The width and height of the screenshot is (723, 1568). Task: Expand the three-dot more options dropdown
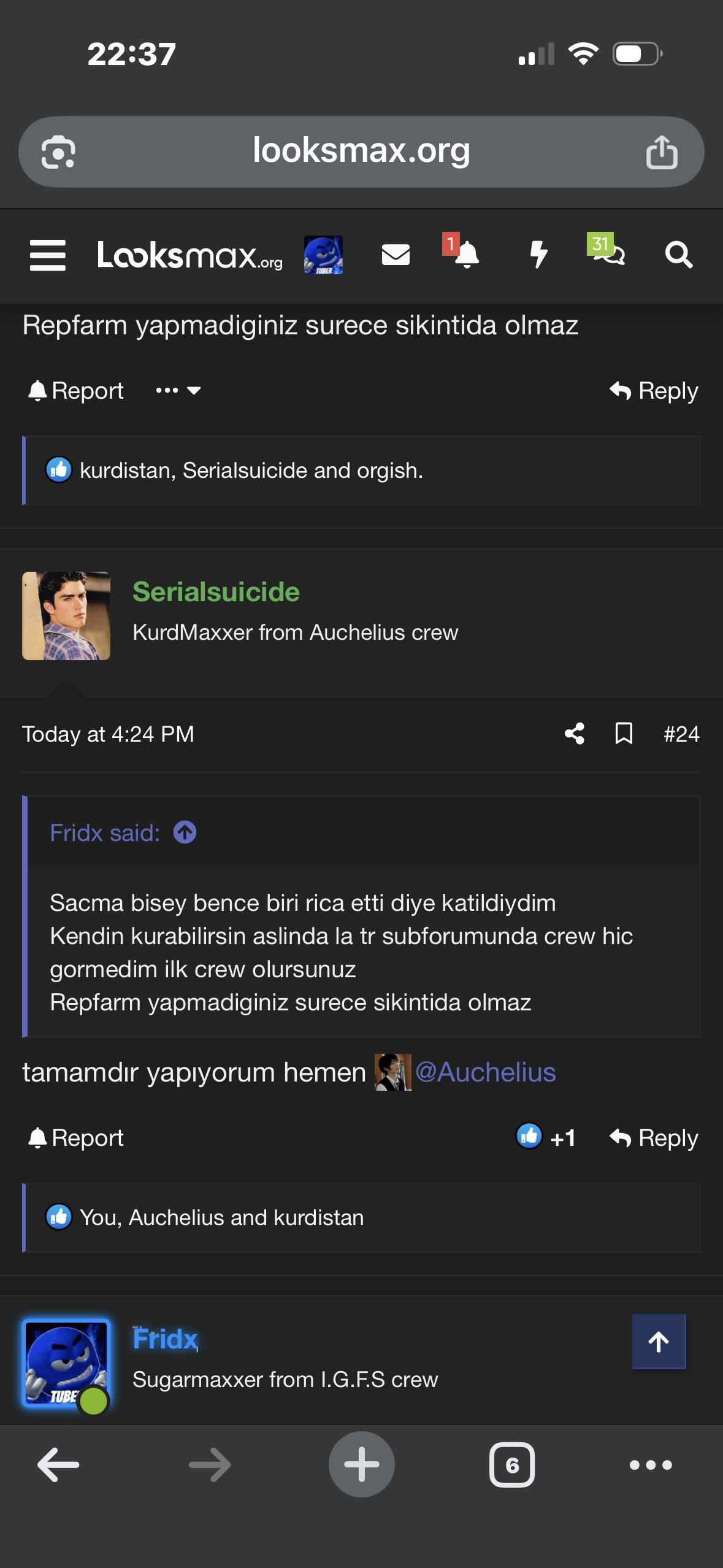coord(178,391)
